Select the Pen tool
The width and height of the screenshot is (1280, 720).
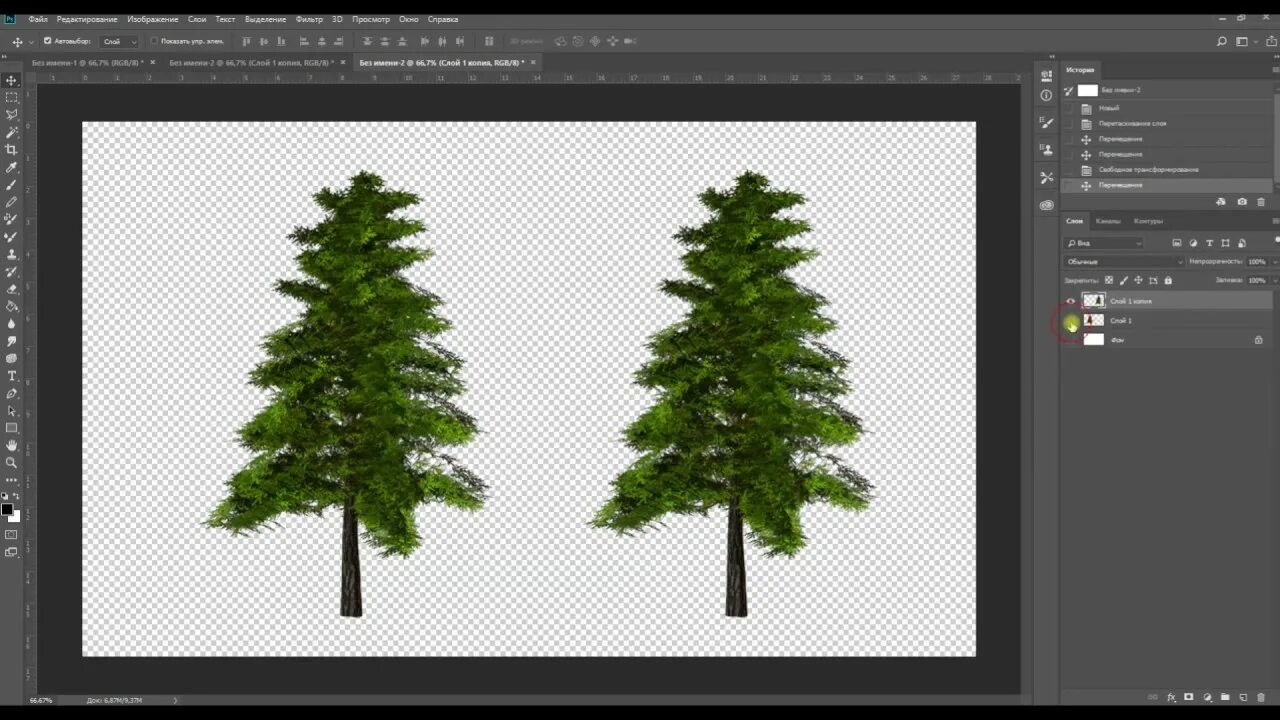point(12,393)
